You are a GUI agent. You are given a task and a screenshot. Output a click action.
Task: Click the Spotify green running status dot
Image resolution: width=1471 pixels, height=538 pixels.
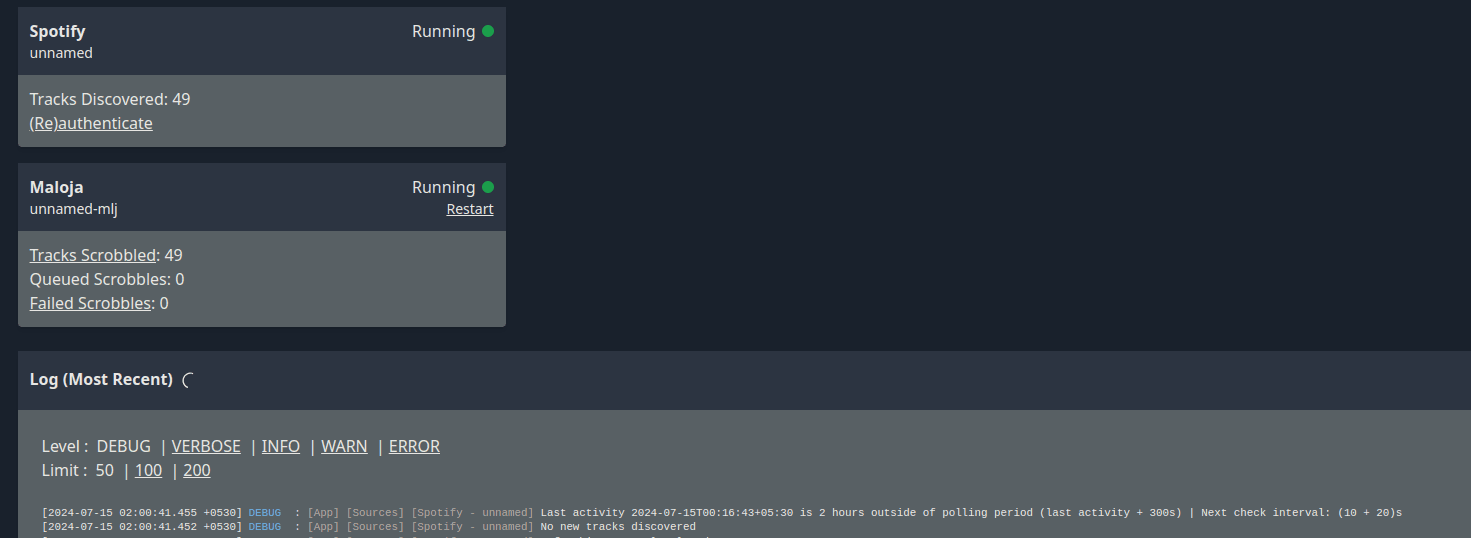[x=488, y=31]
